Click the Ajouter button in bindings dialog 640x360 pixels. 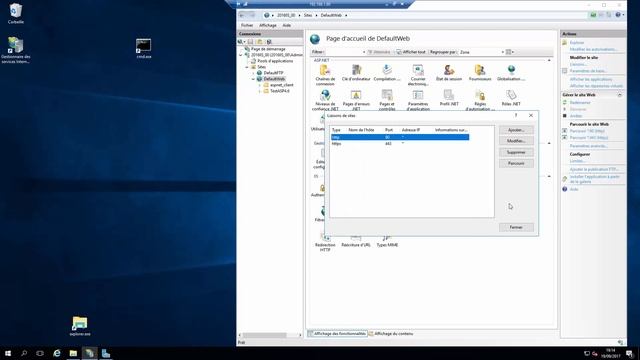click(x=516, y=130)
